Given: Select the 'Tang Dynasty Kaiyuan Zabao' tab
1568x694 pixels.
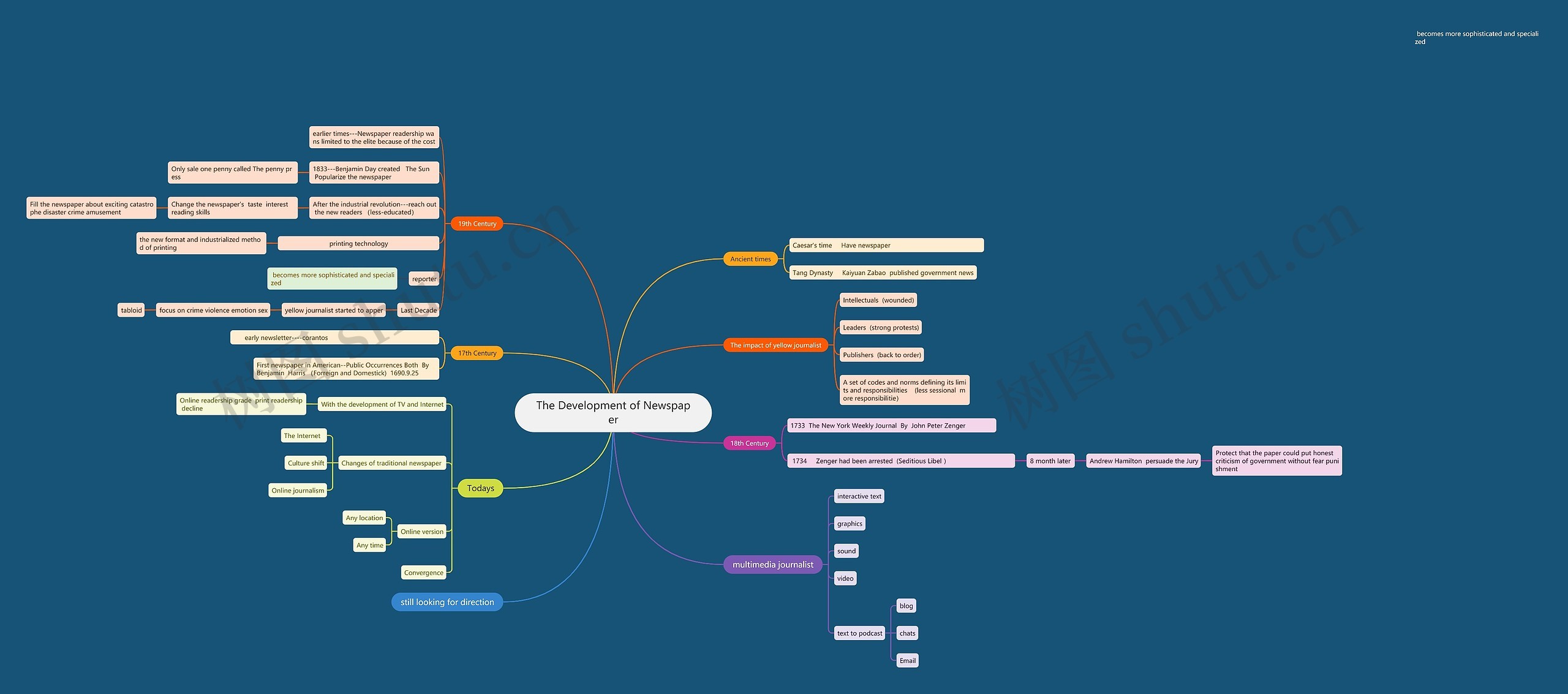Looking at the screenshot, I should tap(885, 272).
